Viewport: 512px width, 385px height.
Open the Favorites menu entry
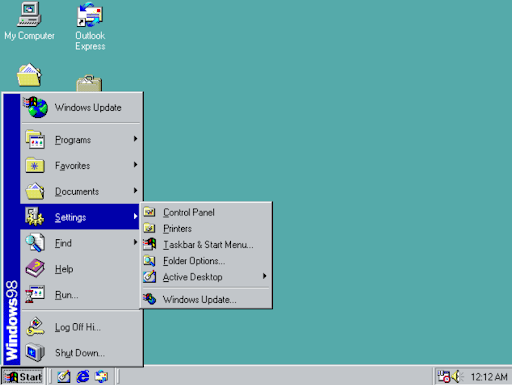(80, 165)
